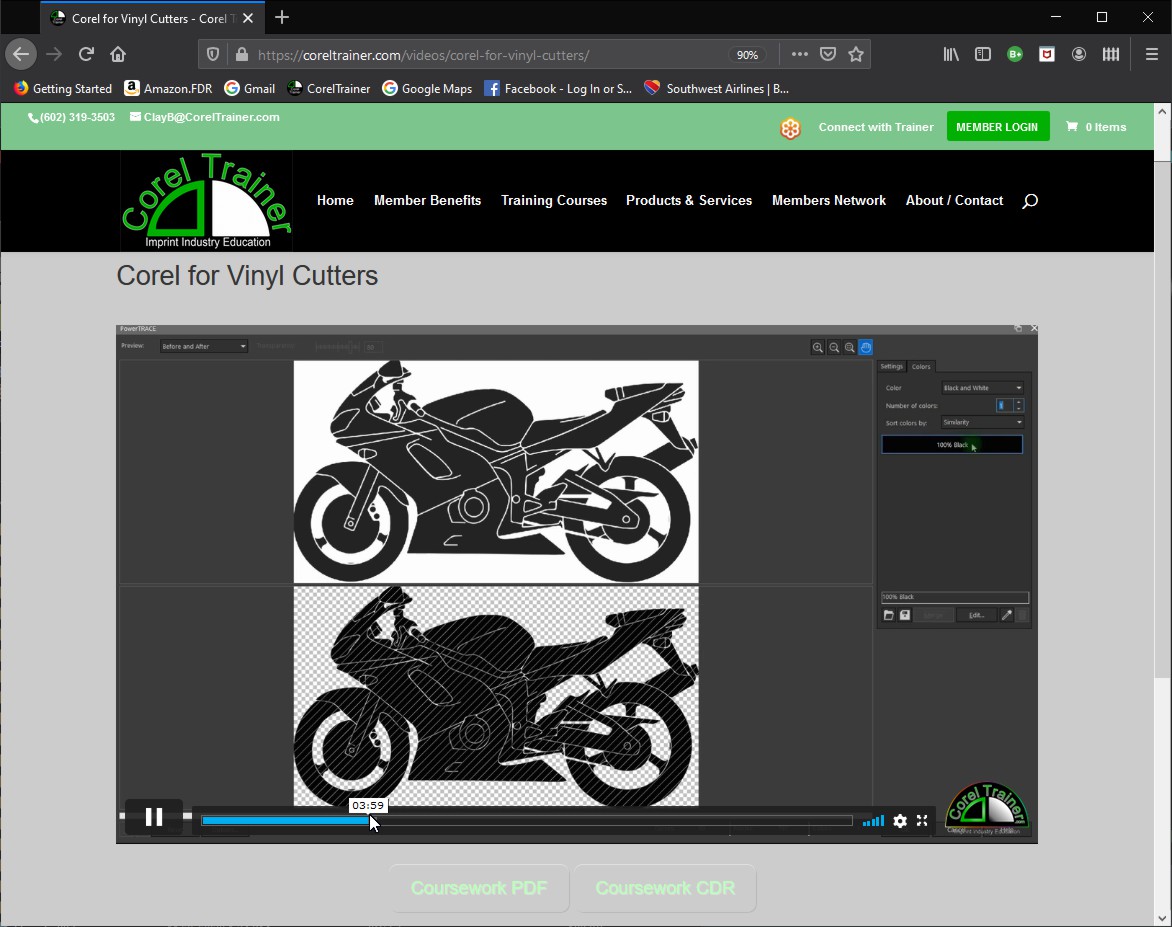Click the zoom out magnifier in PowerTRACE

tap(834, 347)
